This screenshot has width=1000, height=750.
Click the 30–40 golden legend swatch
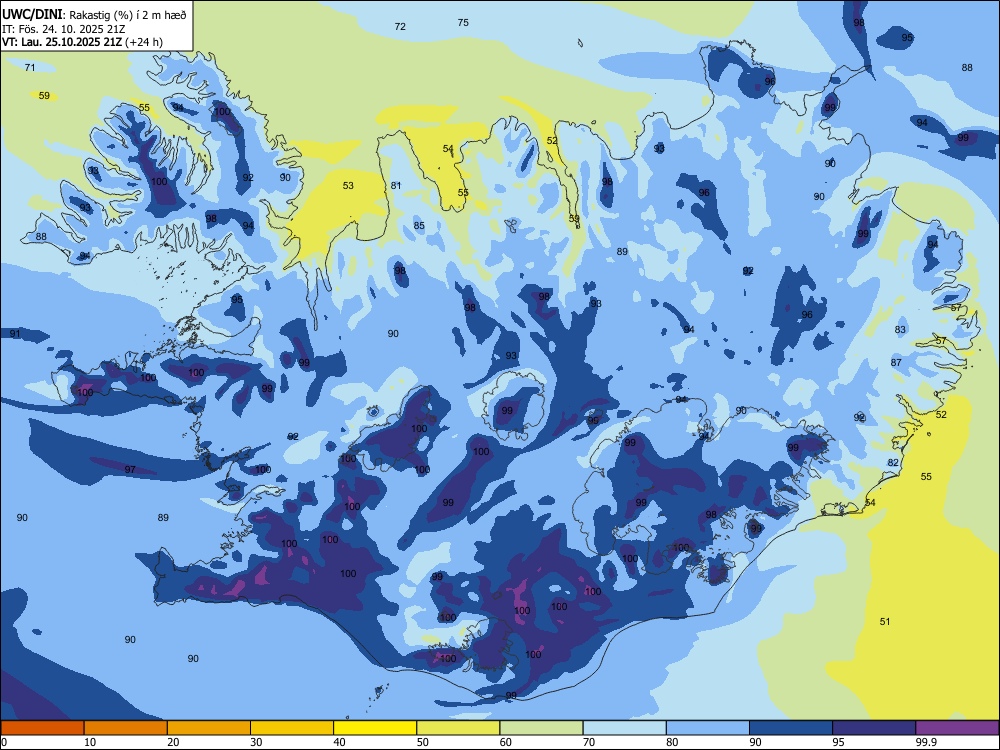[292, 728]
